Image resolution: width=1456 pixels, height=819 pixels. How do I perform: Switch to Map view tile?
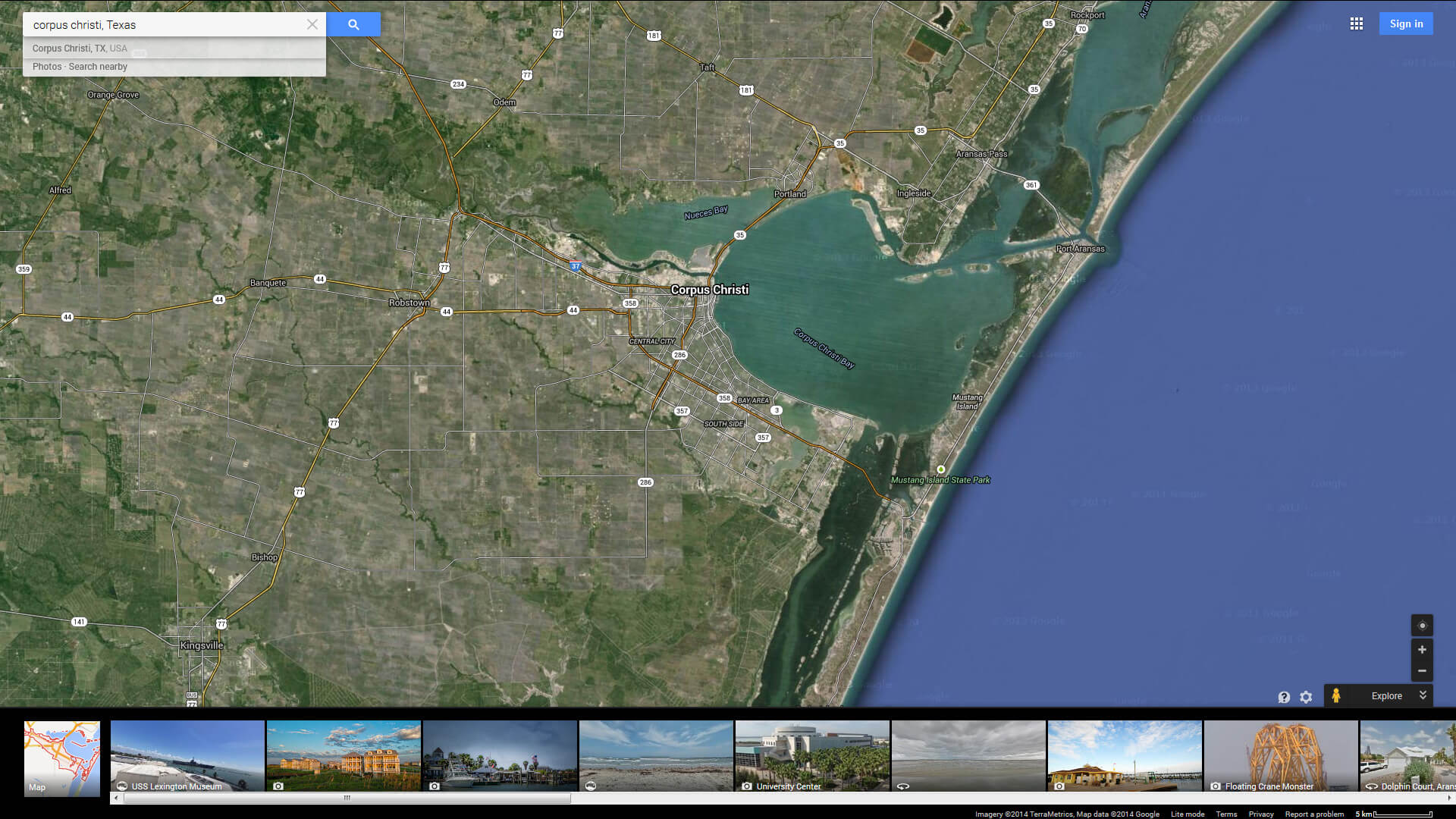[62, 758]
